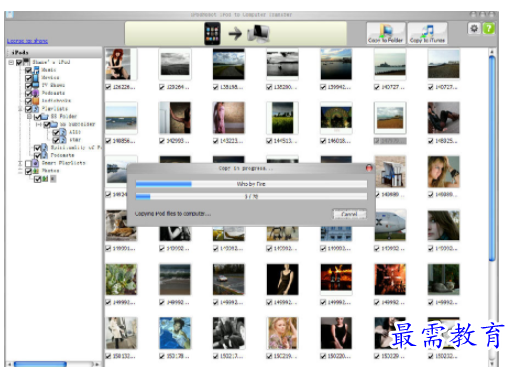Image resolution: width=513 pixels, height=367 pixels.
Task: Click the application icon in title bar
Action: [x=9, y=14]
